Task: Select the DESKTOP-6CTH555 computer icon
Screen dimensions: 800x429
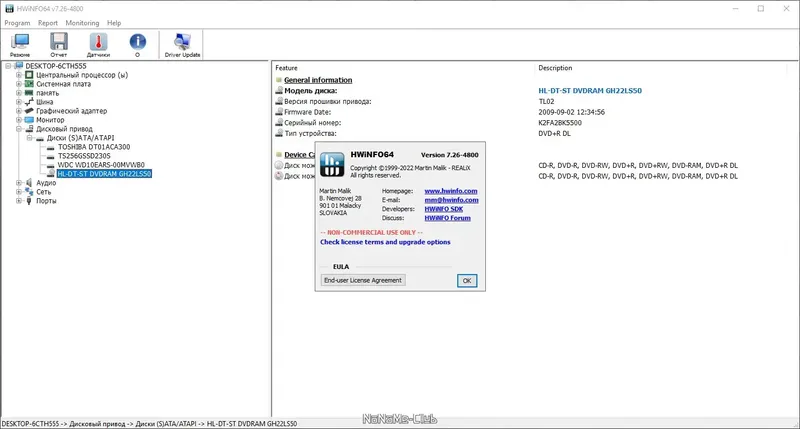Action: point(19,66)
